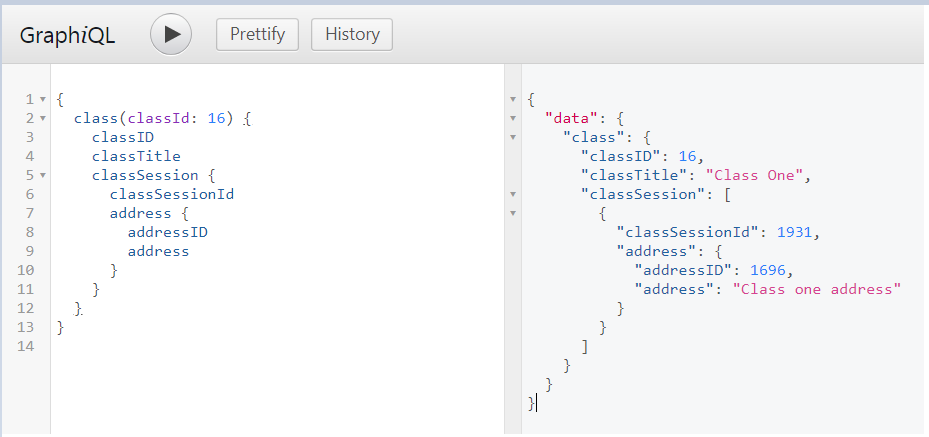Open the History panel
The height and width of the screenshot is (437, 929).
coord(351,34)
